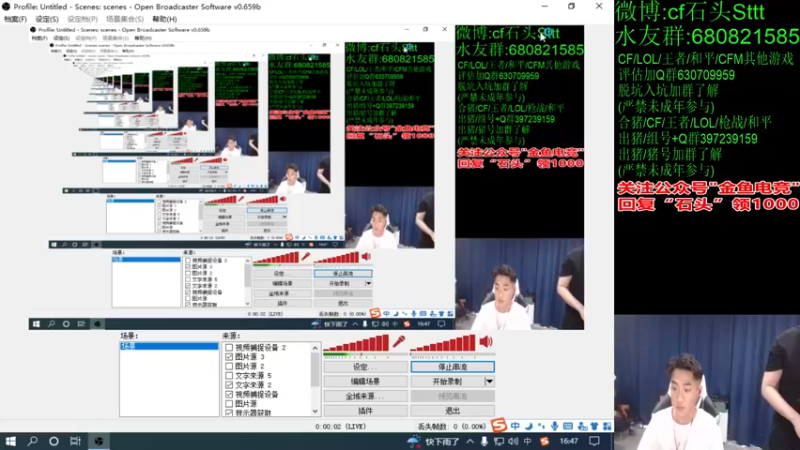
Task: Open Task View on taskbar
Action: click(76, 441)
